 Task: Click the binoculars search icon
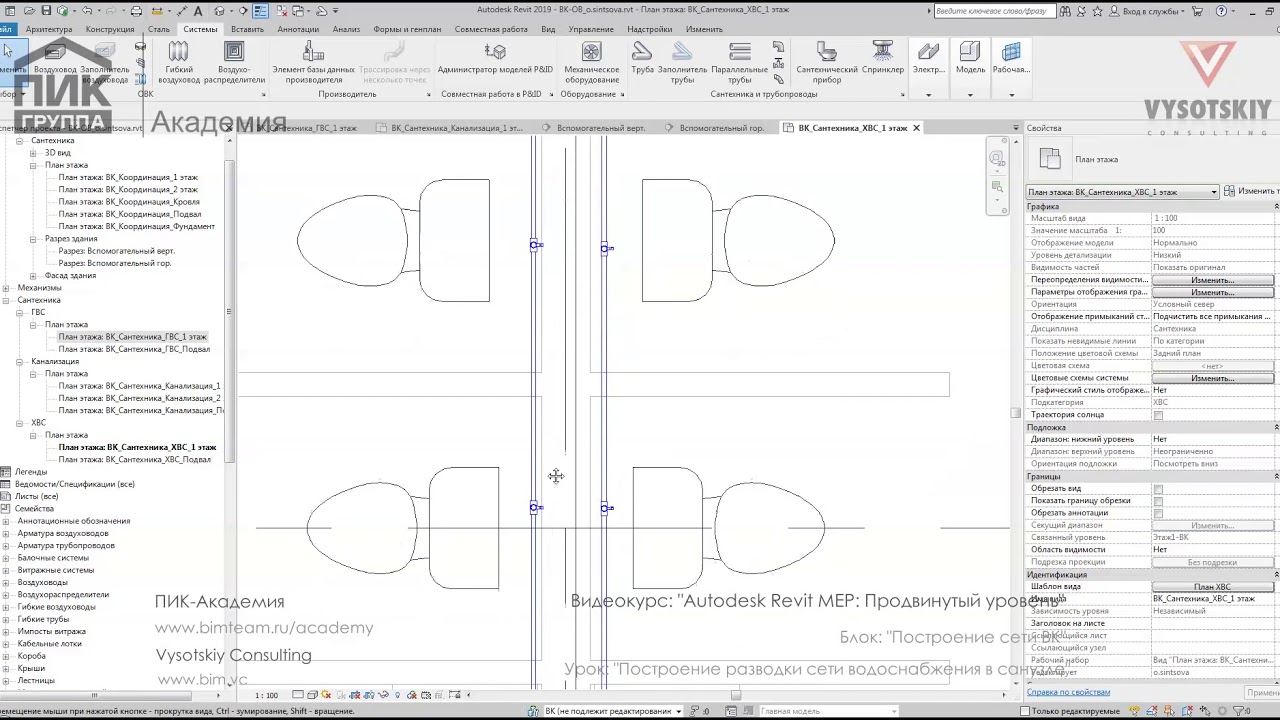[x=1065, y=11]
